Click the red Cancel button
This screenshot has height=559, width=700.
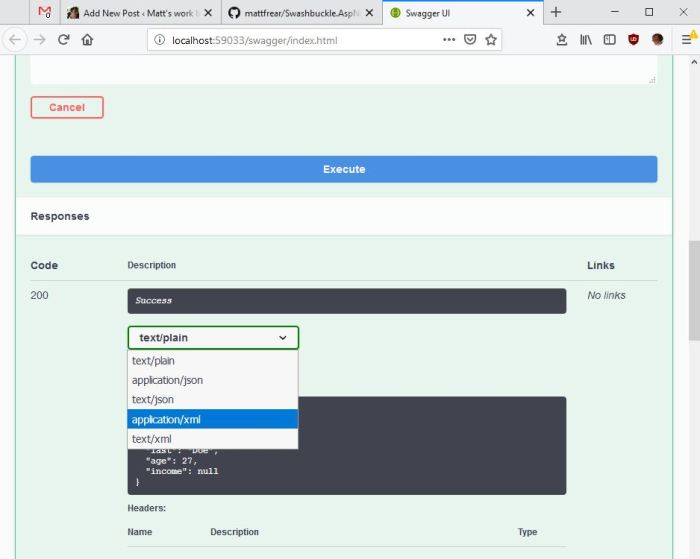pyautogui.click(x=67, y=107)
